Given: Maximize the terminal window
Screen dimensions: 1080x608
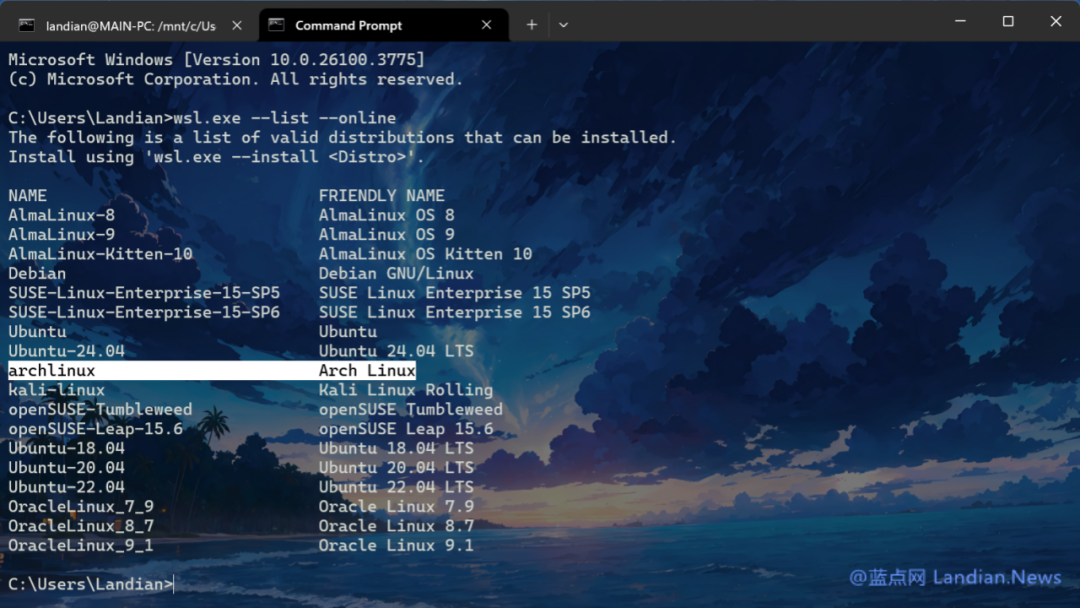Looking at the screenshot, I should pos(1008,21).
